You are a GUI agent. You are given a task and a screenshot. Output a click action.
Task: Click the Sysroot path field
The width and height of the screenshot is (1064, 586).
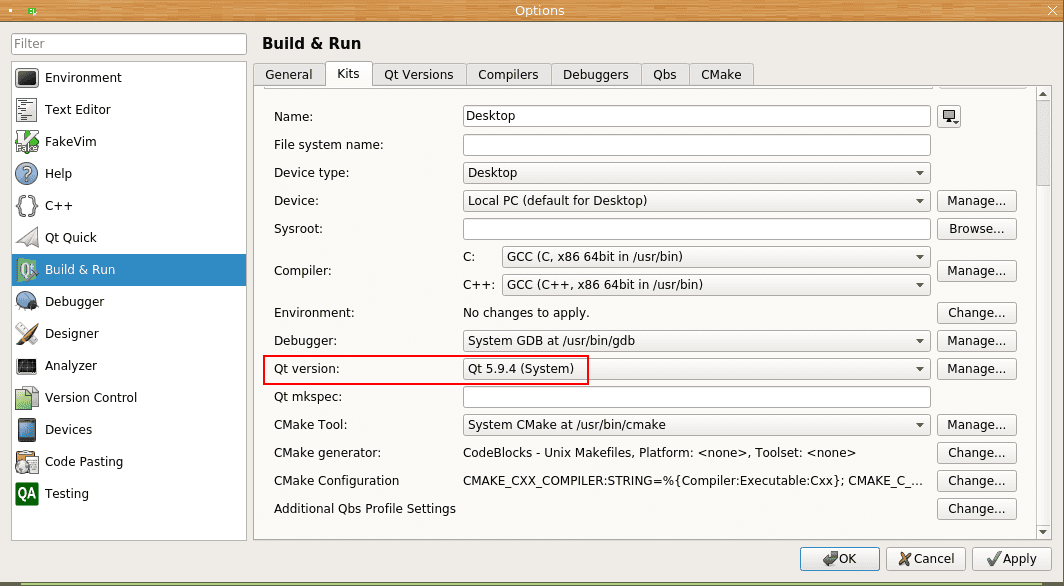click(x=696, y=229)
